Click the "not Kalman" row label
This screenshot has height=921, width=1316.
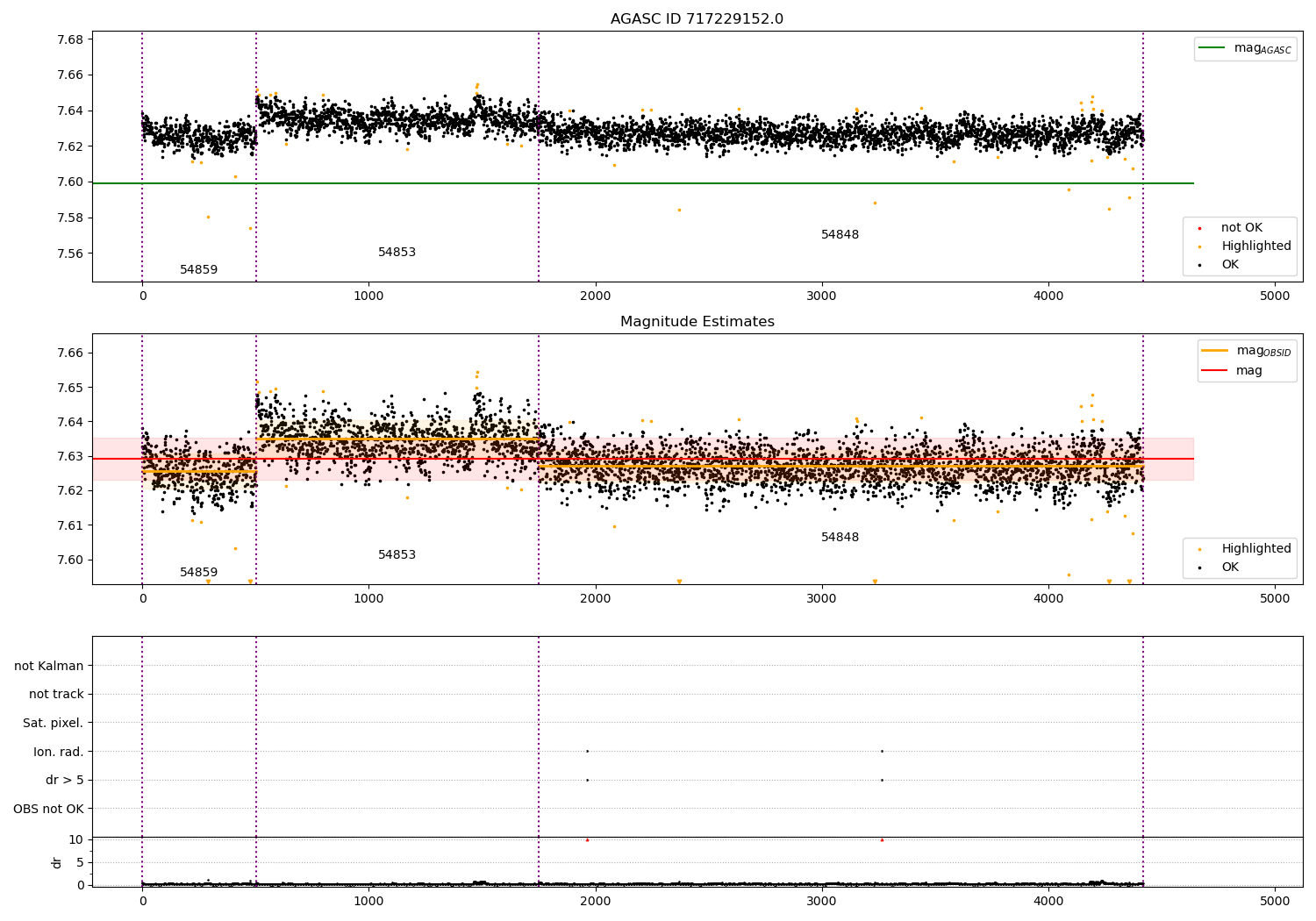tap(49, 666)
